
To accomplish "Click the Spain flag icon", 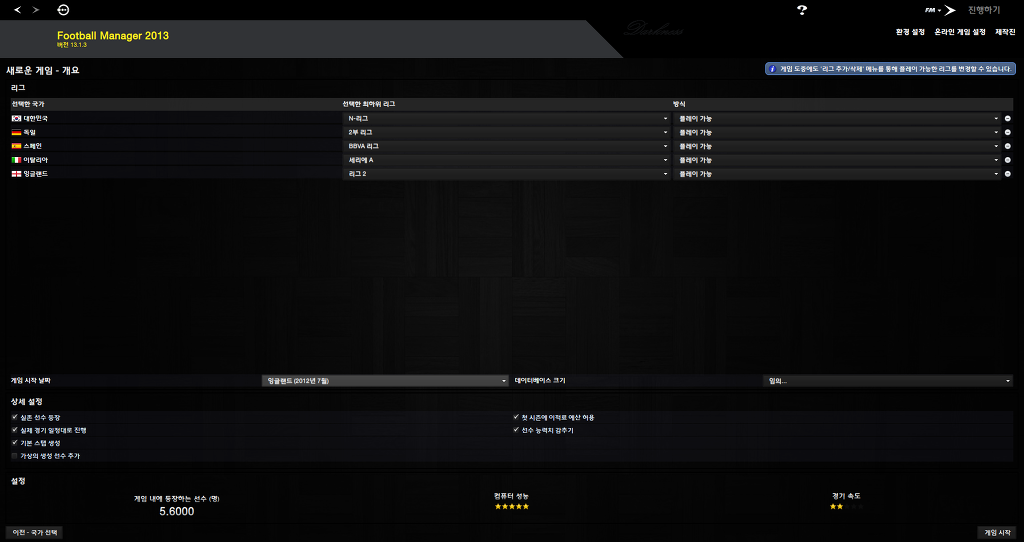I will click(16, 146).
